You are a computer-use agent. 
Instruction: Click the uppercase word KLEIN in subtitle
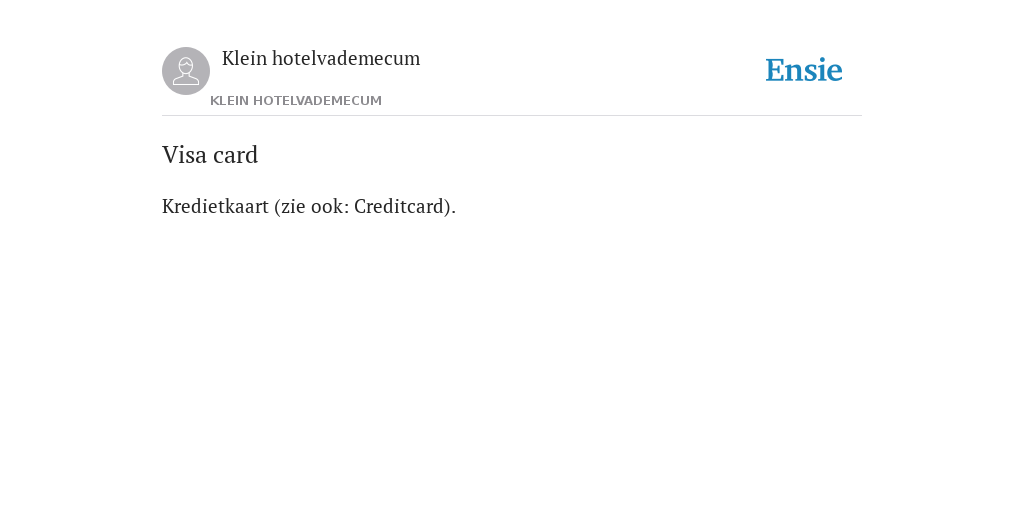pos(229,101)
